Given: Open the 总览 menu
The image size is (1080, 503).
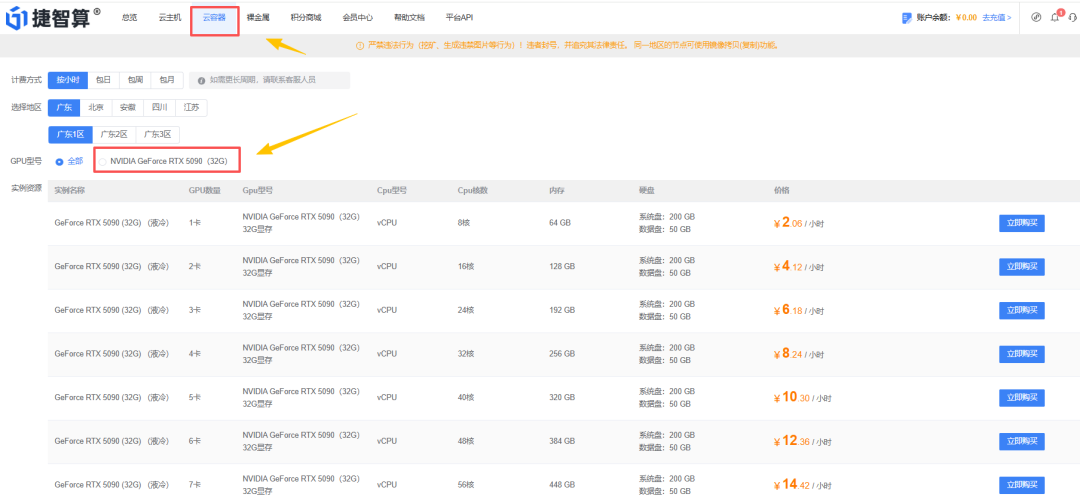Looking at the screenshot, I should point(129,17).
